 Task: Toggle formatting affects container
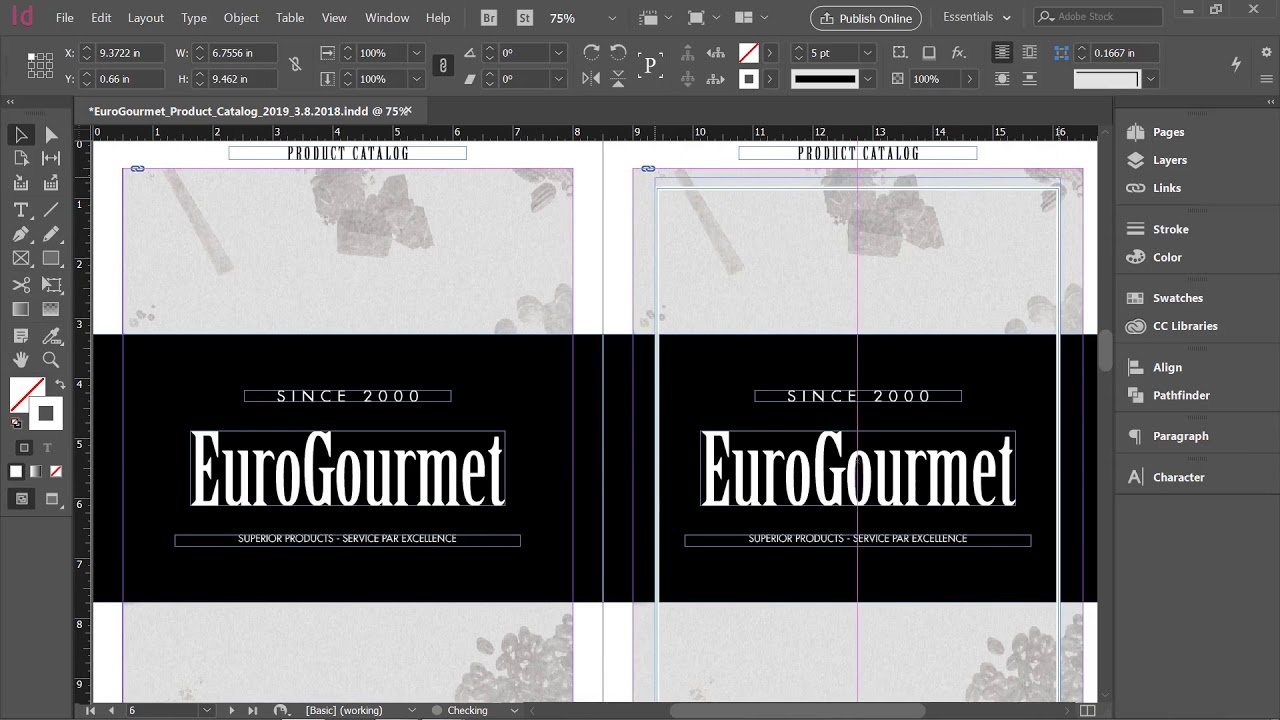click(x=24, y=447)
